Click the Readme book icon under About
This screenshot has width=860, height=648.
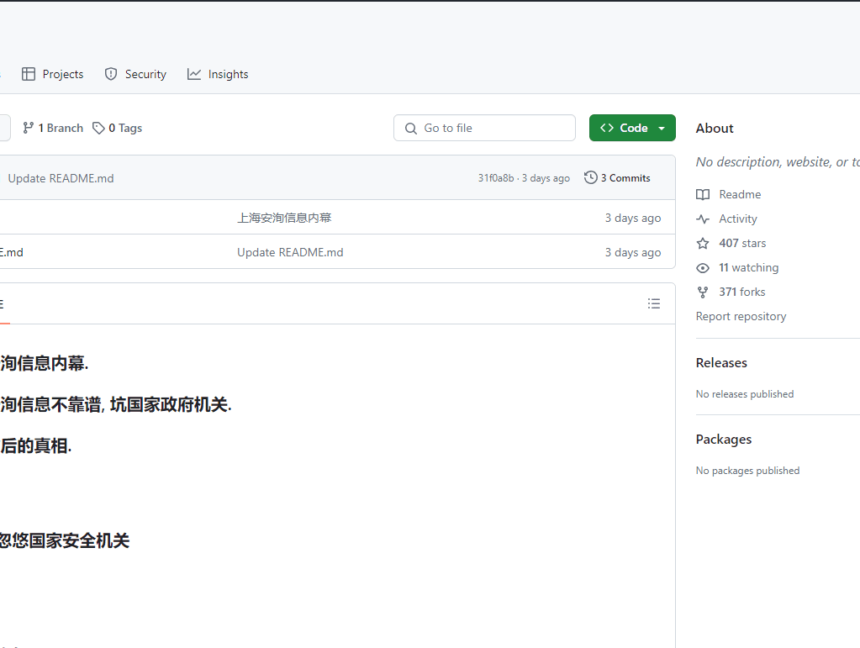[x=701, y=193]
